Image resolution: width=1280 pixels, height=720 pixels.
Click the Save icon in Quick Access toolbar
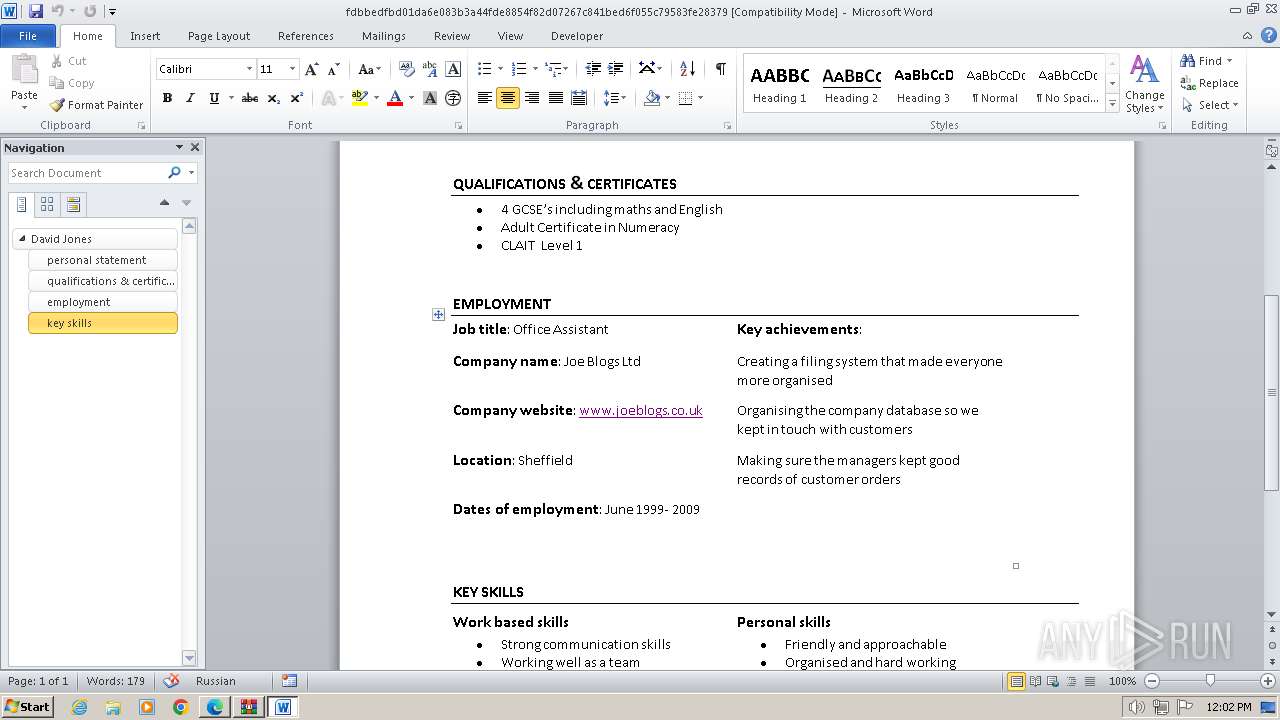(x=36, y=11)
